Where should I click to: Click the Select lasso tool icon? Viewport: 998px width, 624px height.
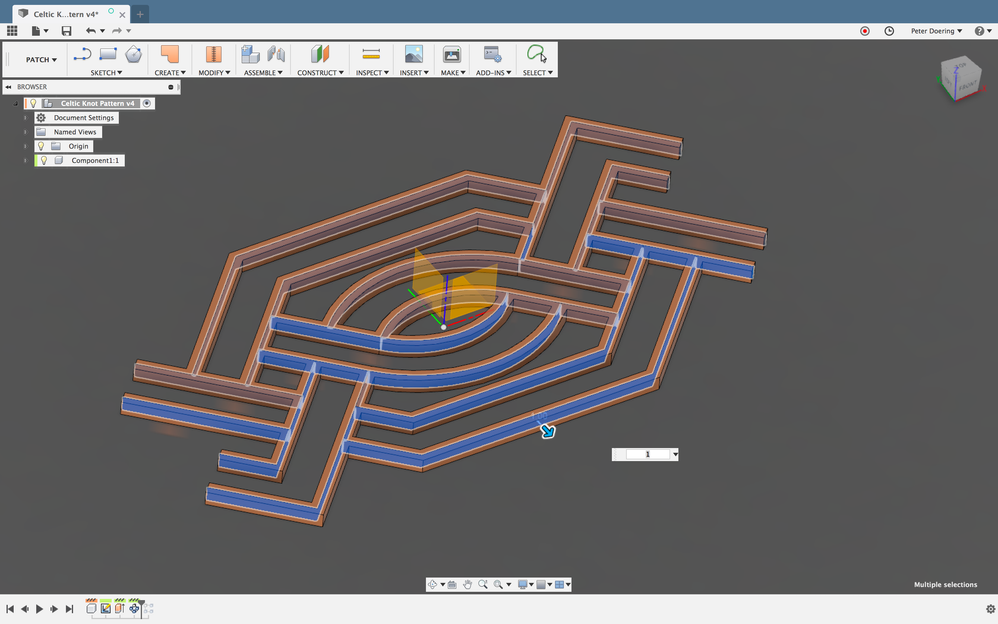537,53
